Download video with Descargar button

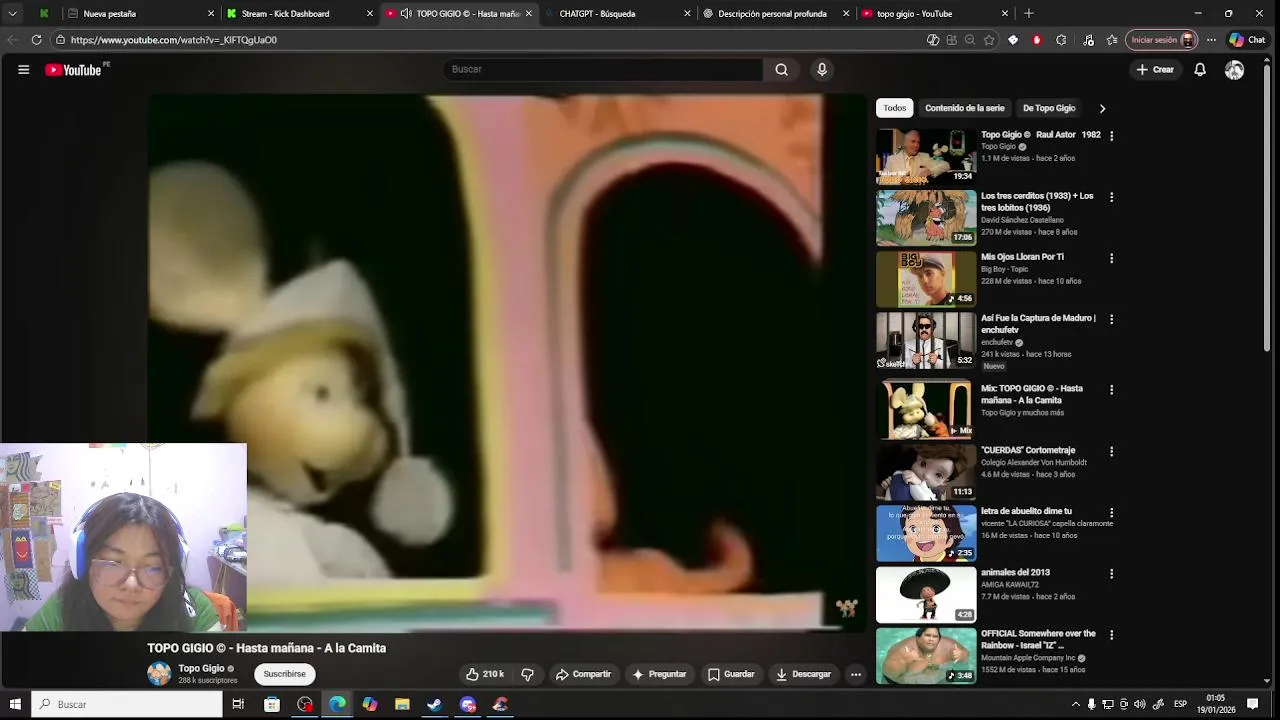pos(803,675)
